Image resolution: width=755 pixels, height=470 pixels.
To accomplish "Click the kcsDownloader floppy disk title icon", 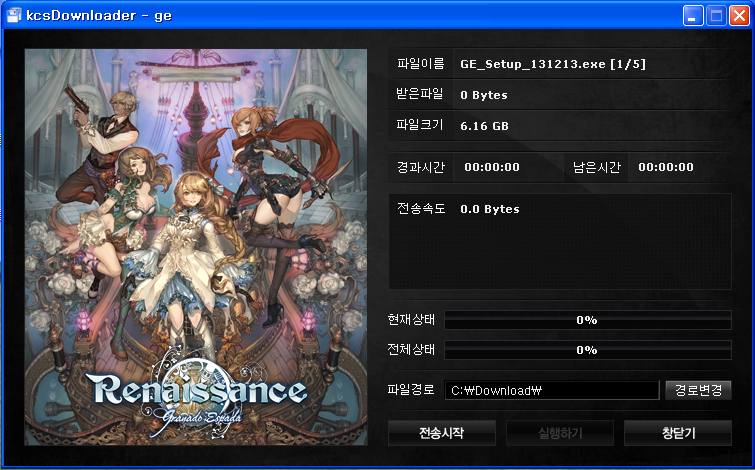I will coord(14,15).
